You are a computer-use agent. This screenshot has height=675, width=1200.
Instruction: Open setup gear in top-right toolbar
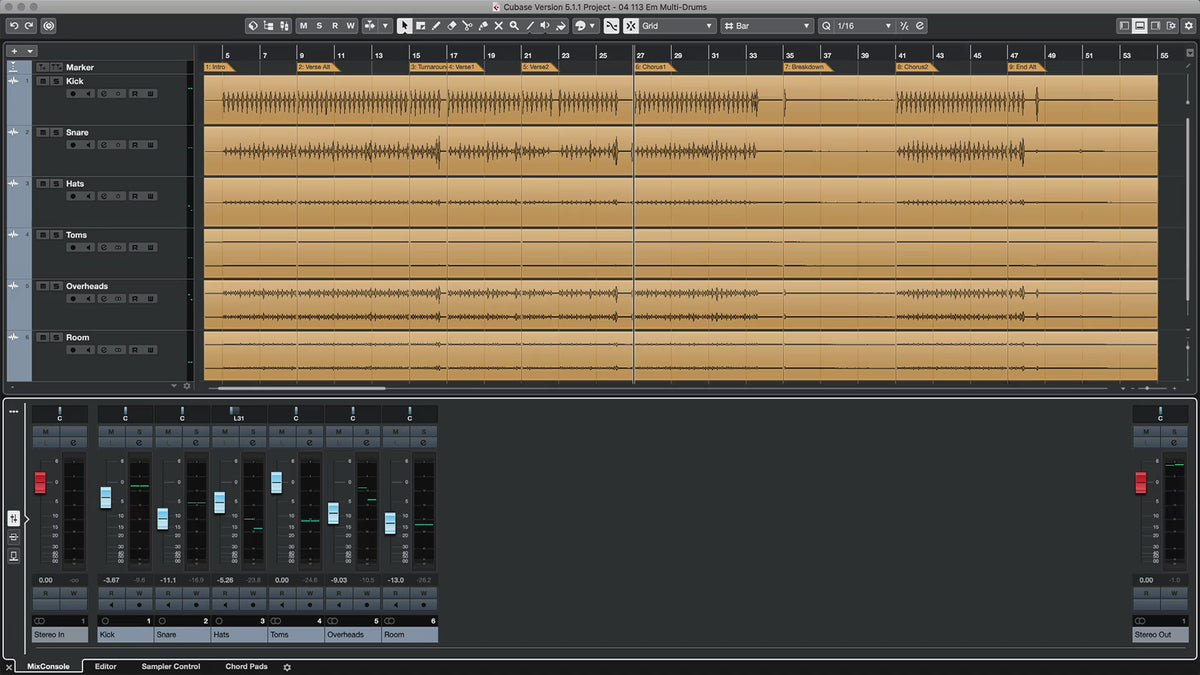[1187, 25]
